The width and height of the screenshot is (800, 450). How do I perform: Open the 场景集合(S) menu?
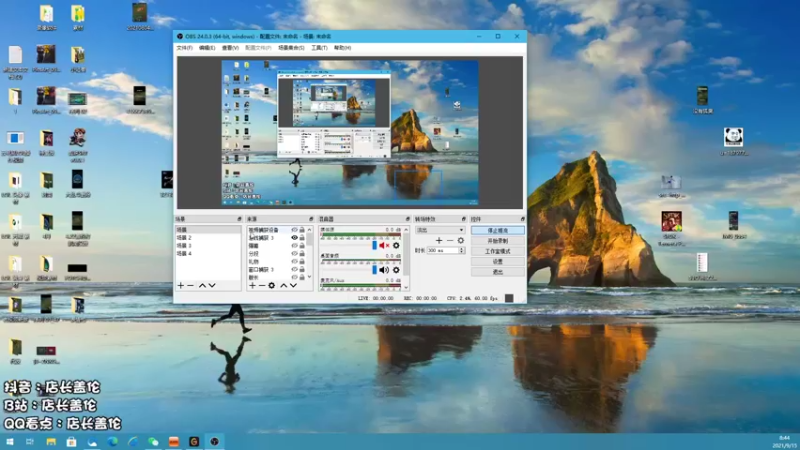(x=291, y=48)
